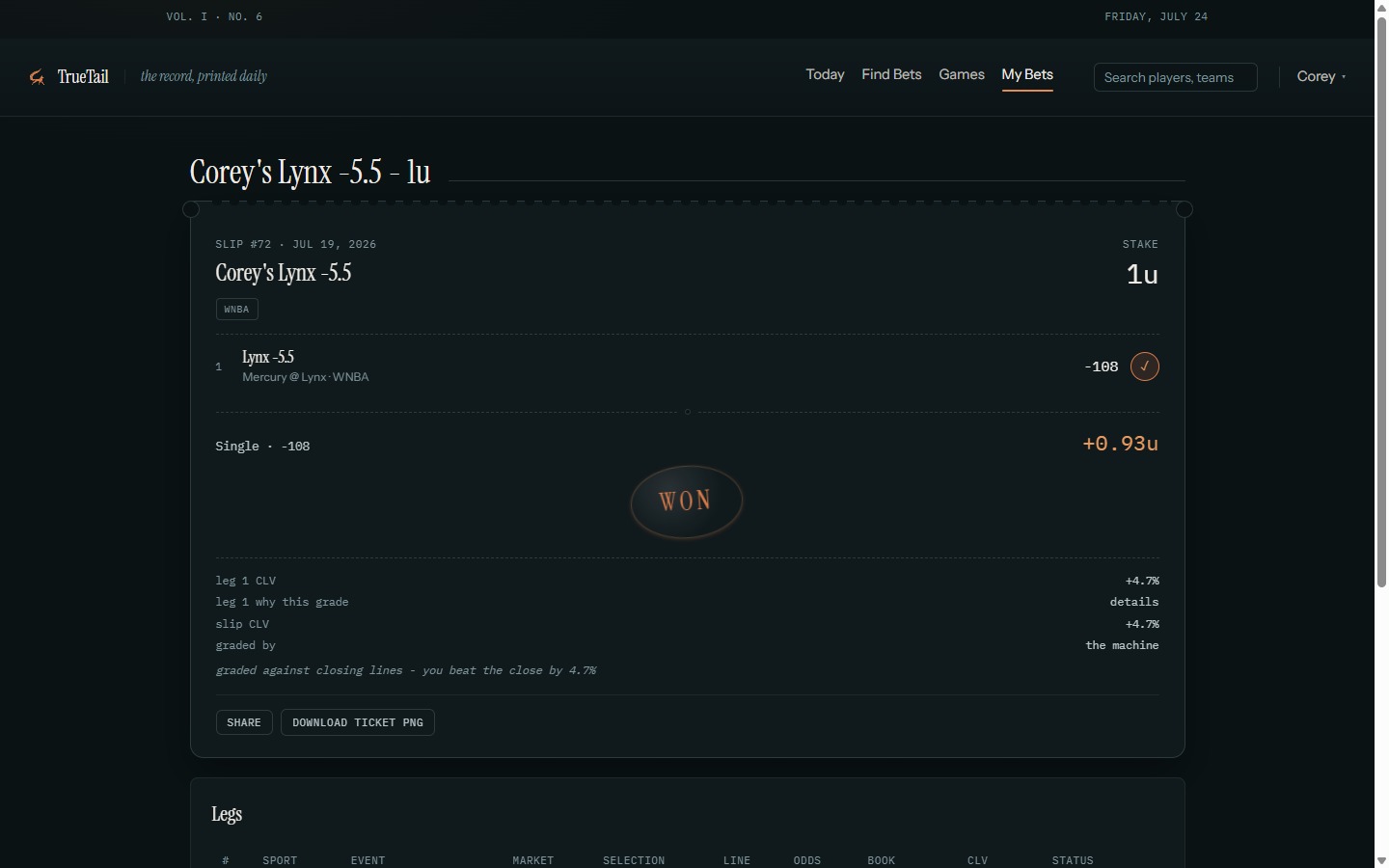Click the FRIDAY, JULY 24 date text

coord(1156,16)
